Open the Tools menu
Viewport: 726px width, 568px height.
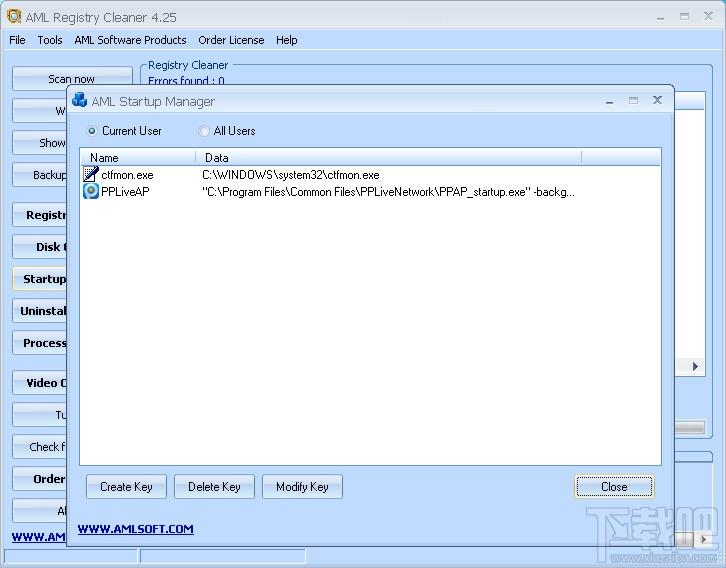50,40
